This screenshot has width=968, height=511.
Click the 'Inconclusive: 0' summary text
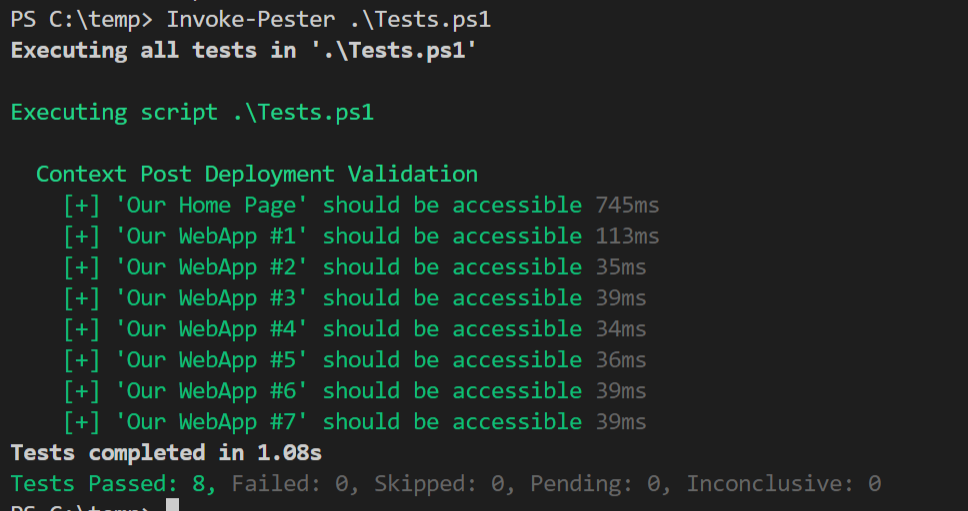[783, 483]
